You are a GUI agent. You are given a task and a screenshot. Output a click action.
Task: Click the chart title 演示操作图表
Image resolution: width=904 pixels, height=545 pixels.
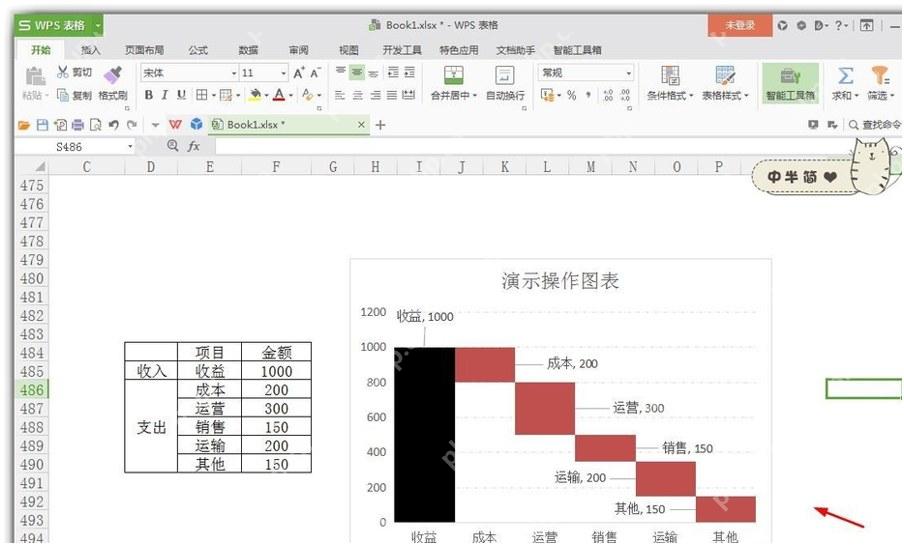tap(560, 281)
